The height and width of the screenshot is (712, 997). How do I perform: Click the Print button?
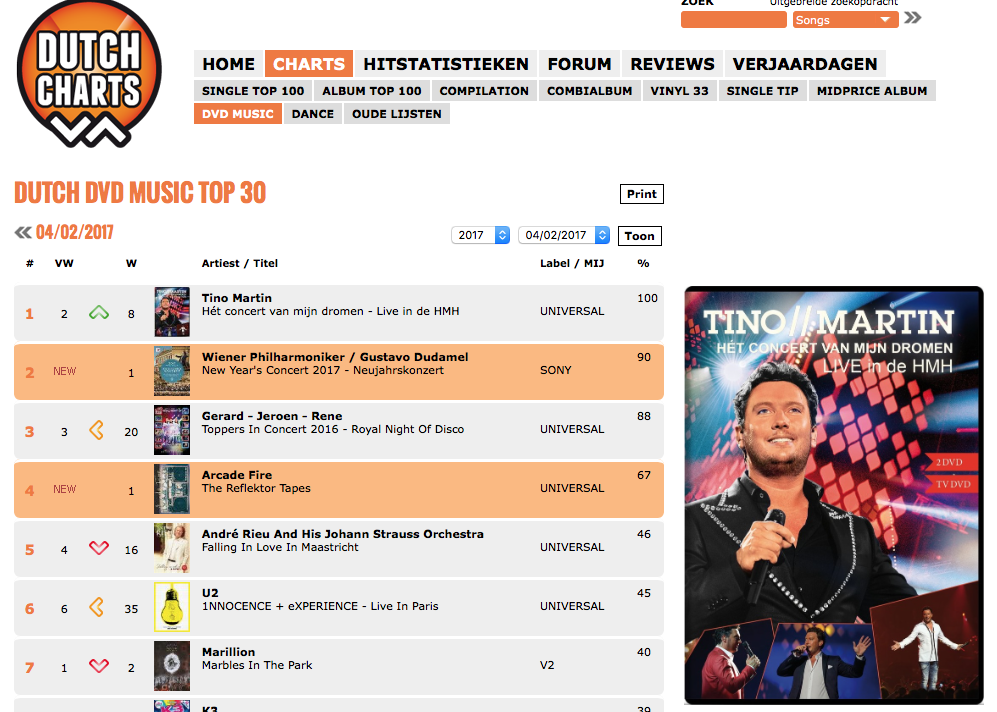click(642, 194)
